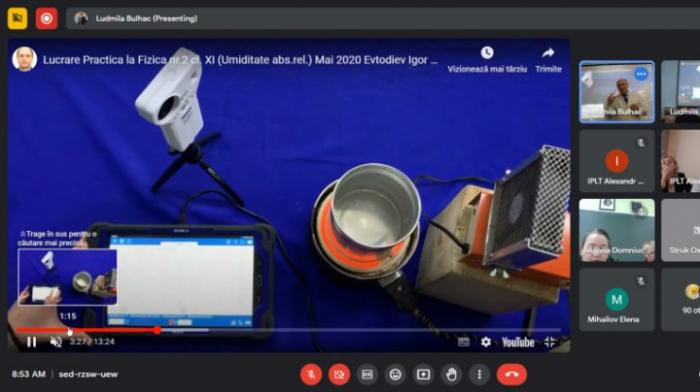Open YouTube player settings gear
This screenshot has width=700, height=392.
pyautogui.click(x=486, y=342)
